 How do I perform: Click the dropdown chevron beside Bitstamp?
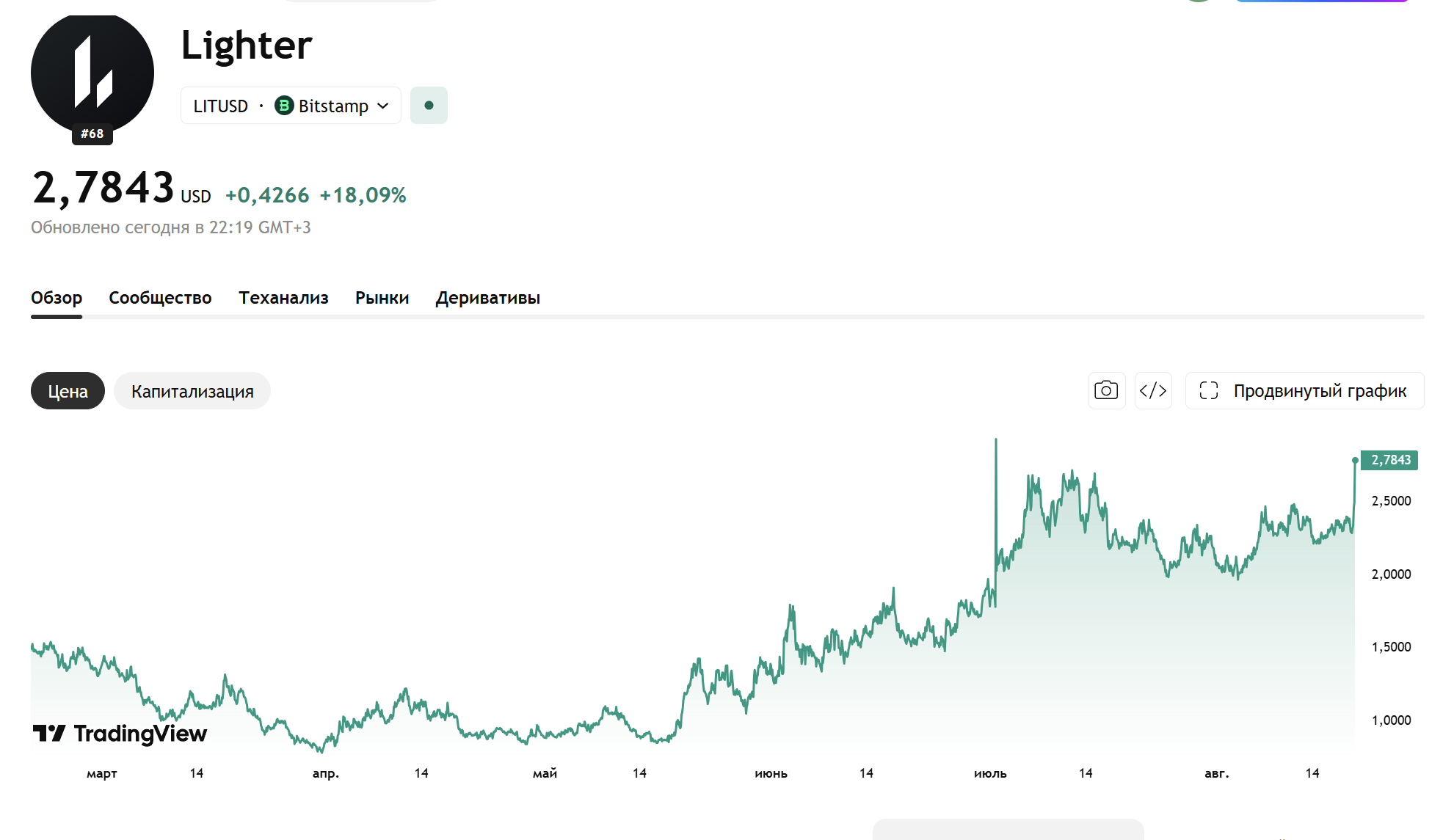pos(383,106)
